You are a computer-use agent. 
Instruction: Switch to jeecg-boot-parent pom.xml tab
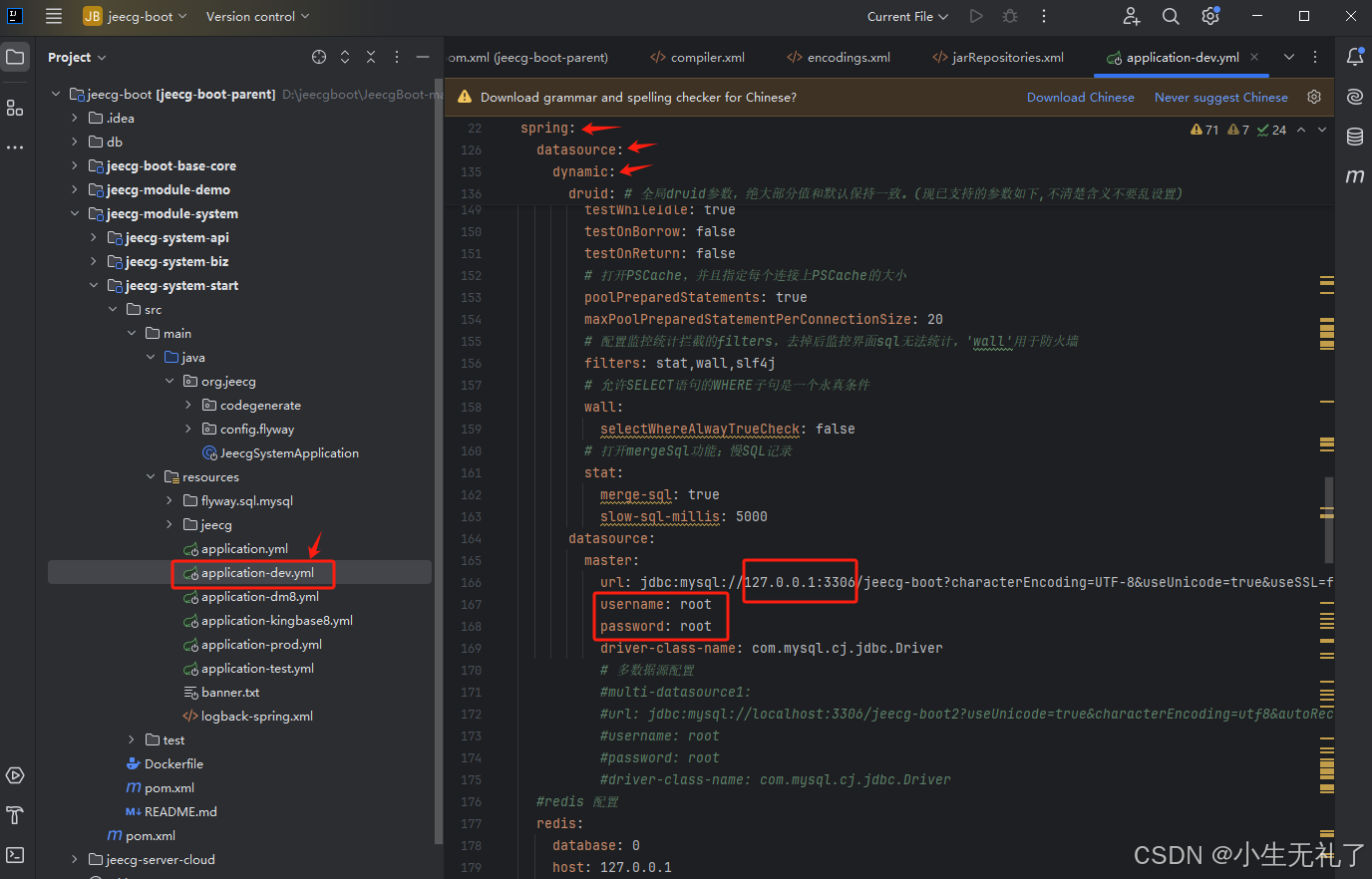(x=528, y=57)
